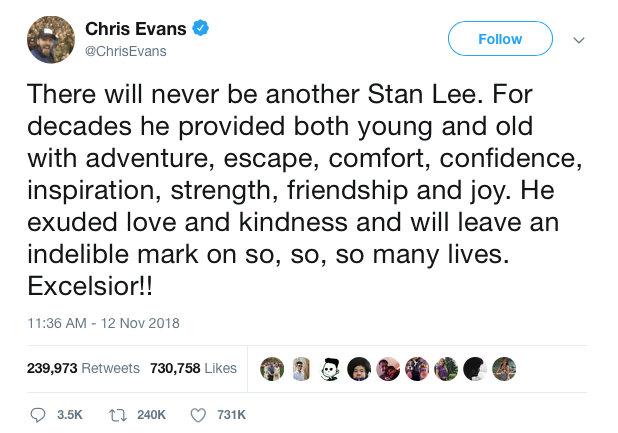Open the cartoon drawing liker avatar
The height and width of the screenshot is (433, 618).
329,368
